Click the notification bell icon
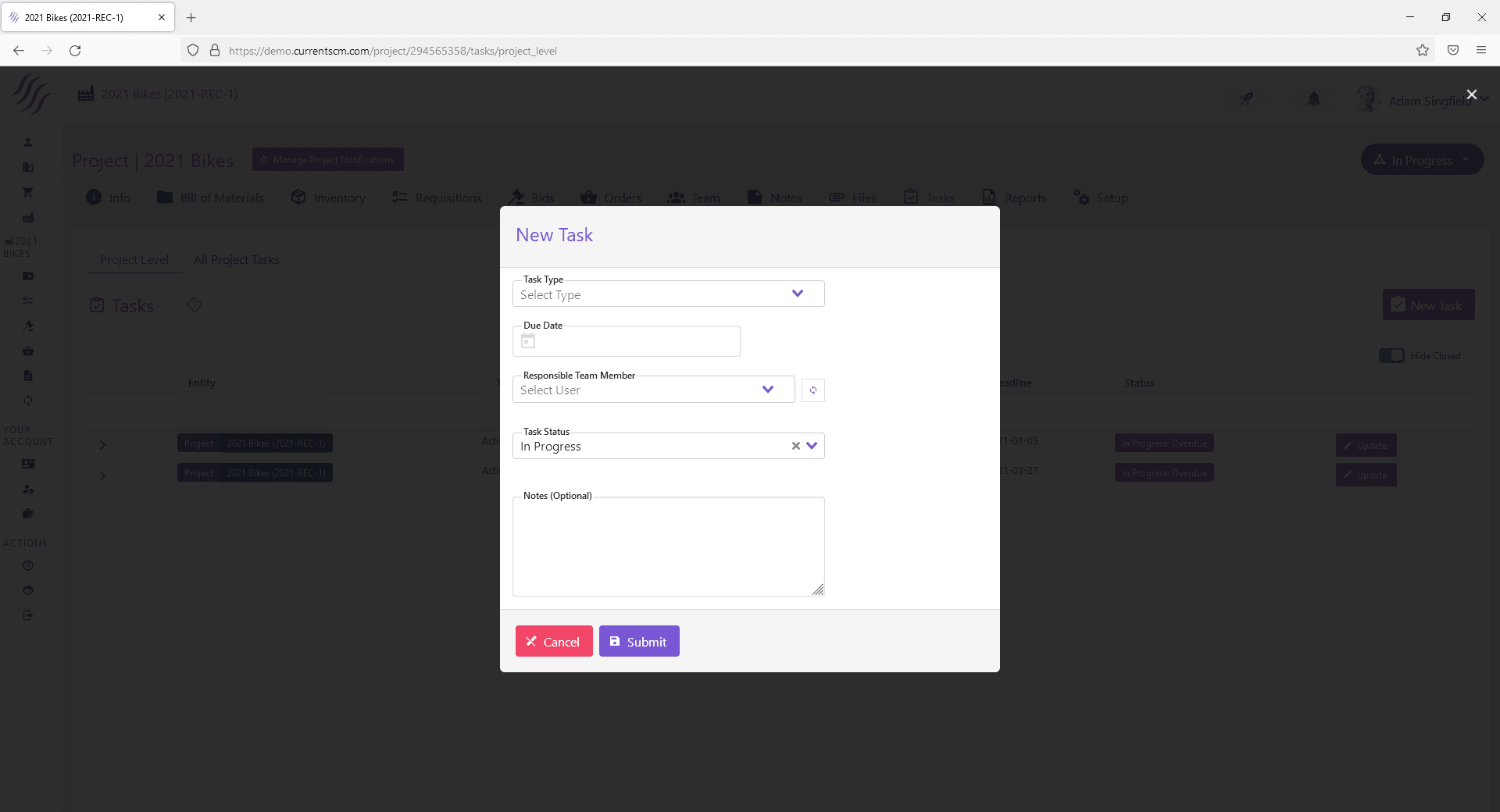The height and width of the screenshot is (812, 1500). coord(1313,99)
